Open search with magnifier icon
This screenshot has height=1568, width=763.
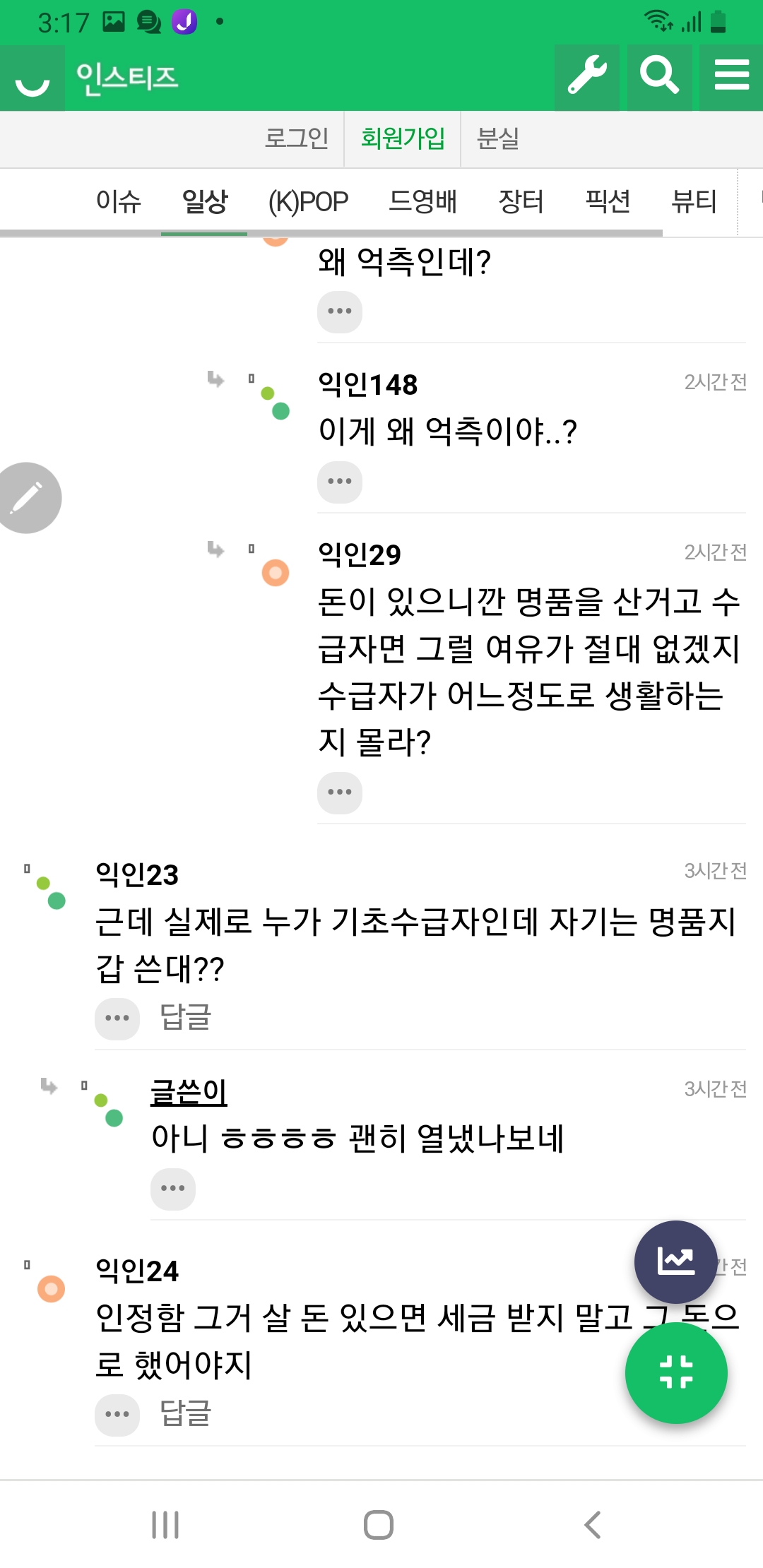click(659, 76)
